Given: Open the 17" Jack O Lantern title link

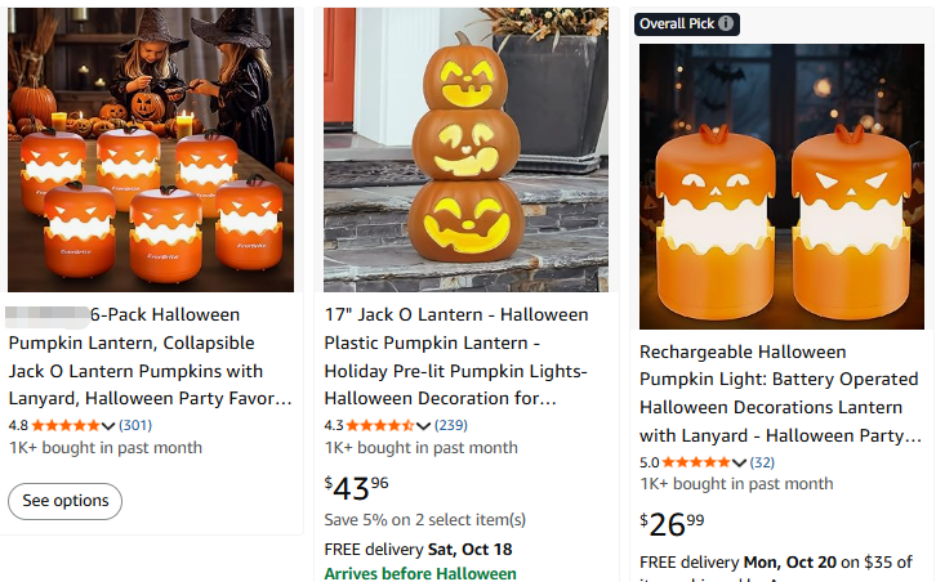Looking at the screenshot, I should 456,357.
